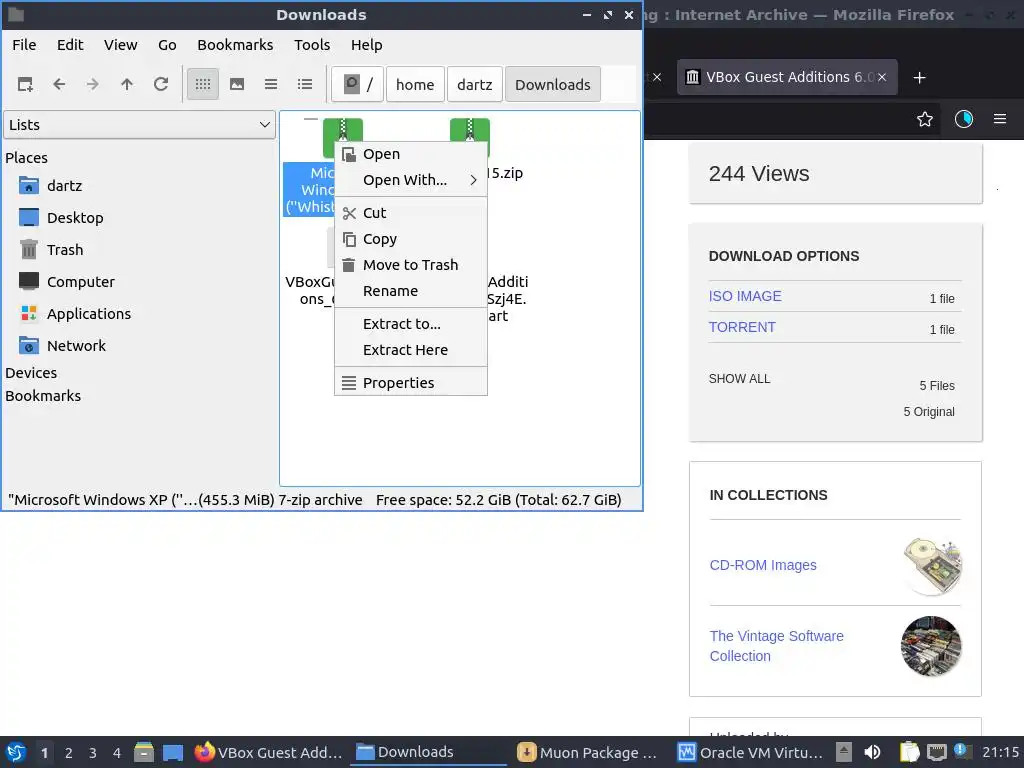
Task: Choose Open in context menu
Action: 411,154
